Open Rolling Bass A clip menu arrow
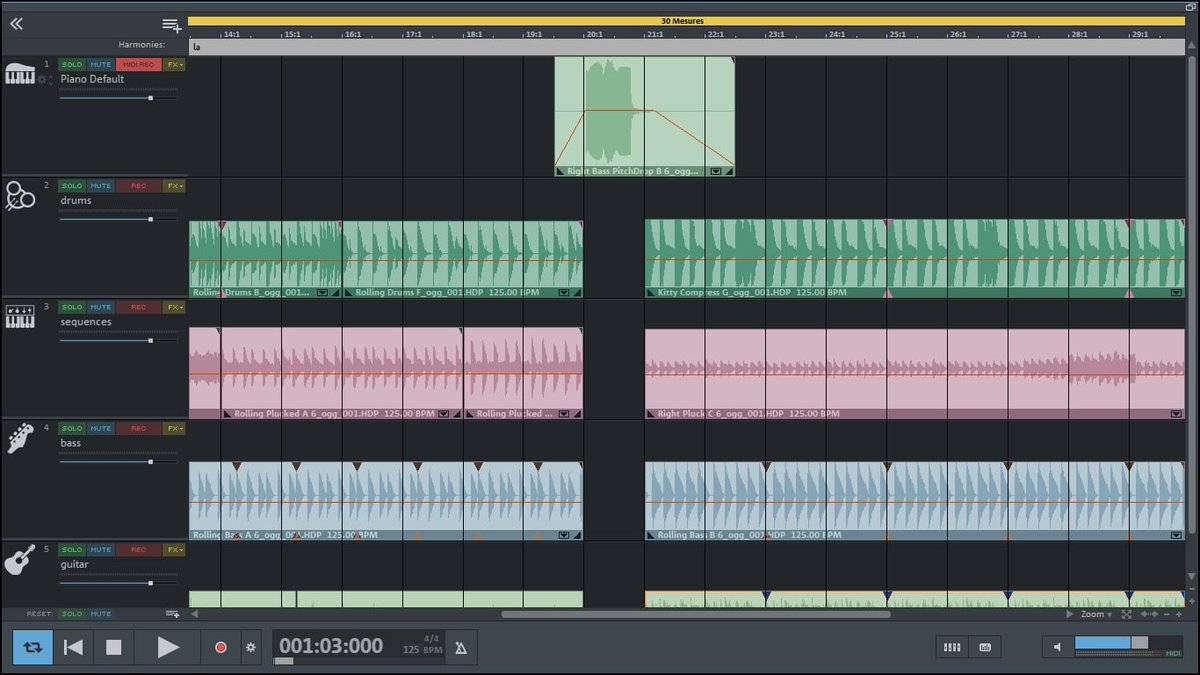 (564, 535)
